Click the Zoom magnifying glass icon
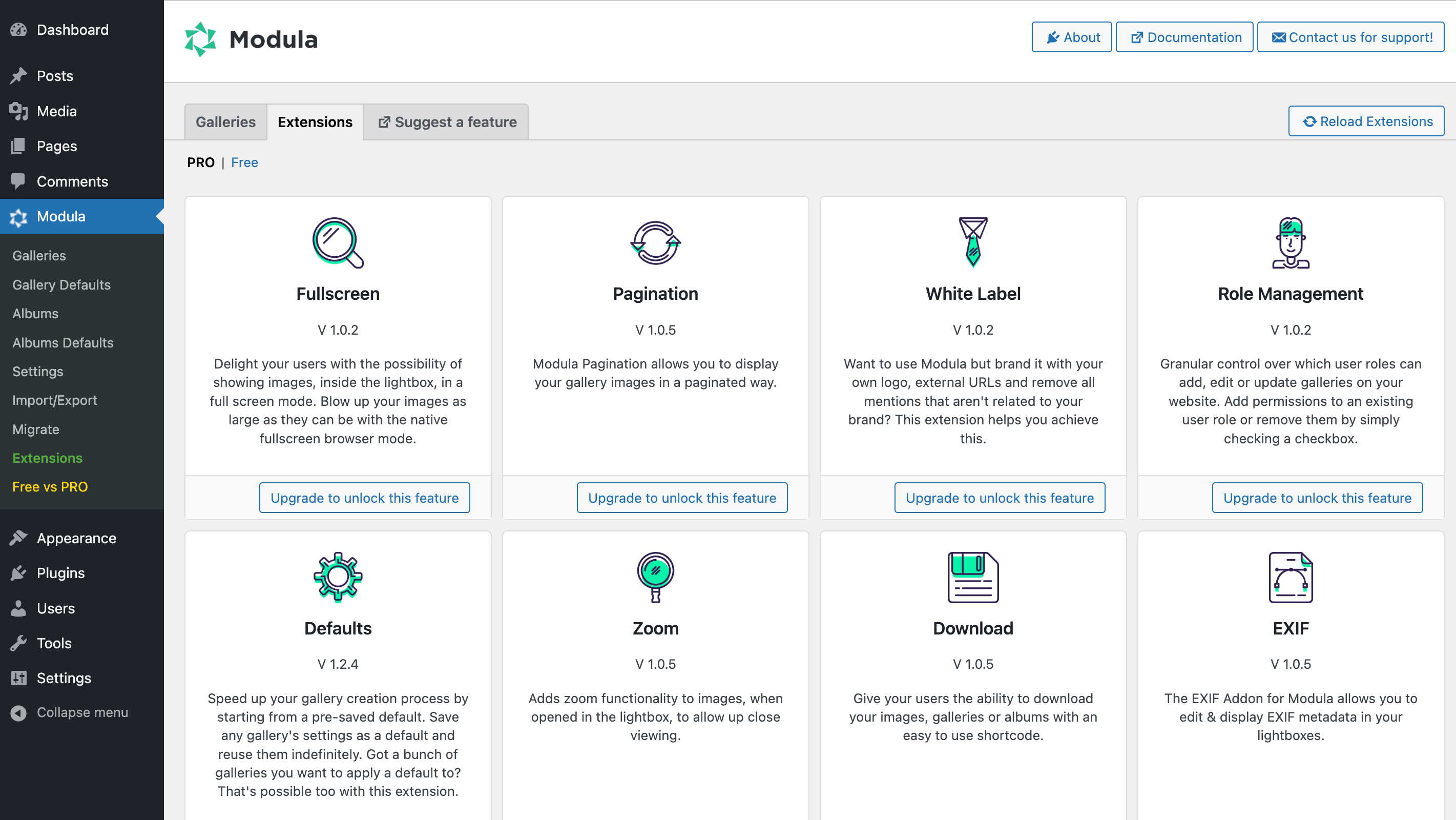The width and height of the screenshot is (1456, 820). 655,577
